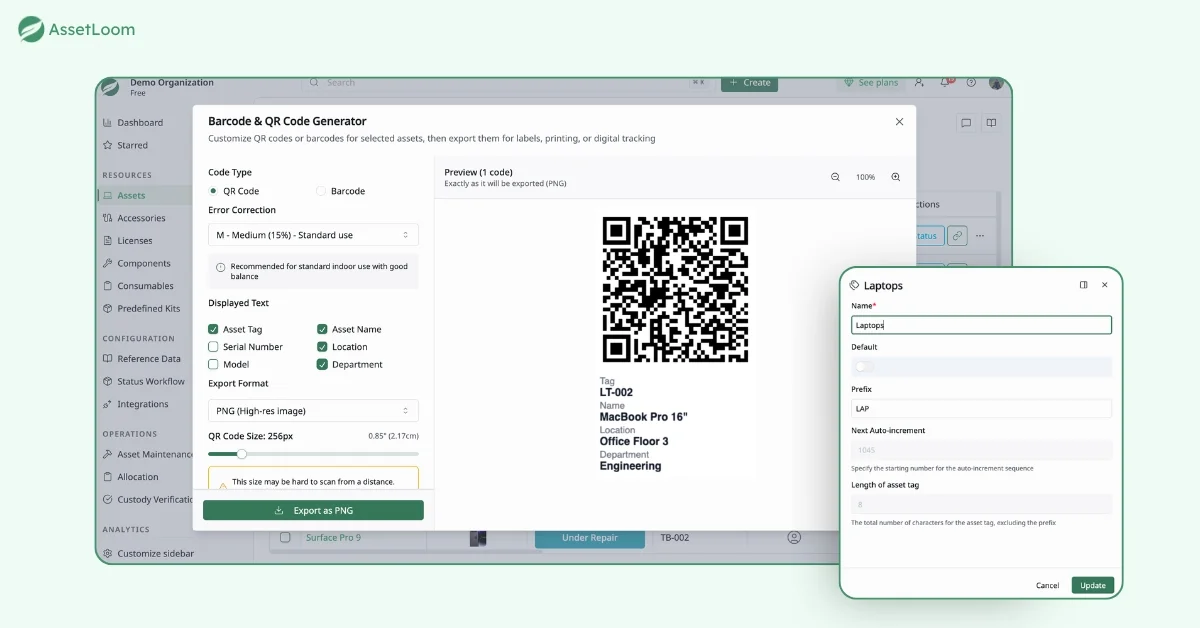Open the Export Format dropdown
The height and width of the screenshot is (628, 1200).
click(x=313, y=411)
